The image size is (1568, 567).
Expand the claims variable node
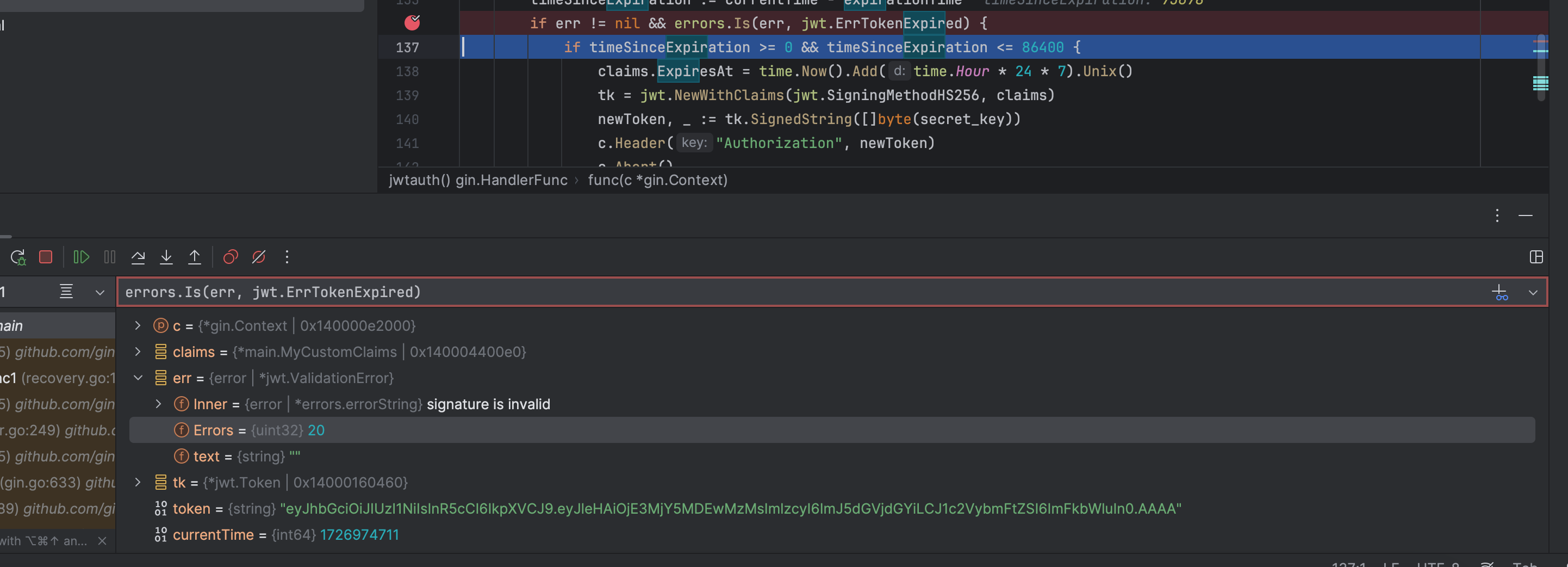pyautogui.click(x=138, y=352)
